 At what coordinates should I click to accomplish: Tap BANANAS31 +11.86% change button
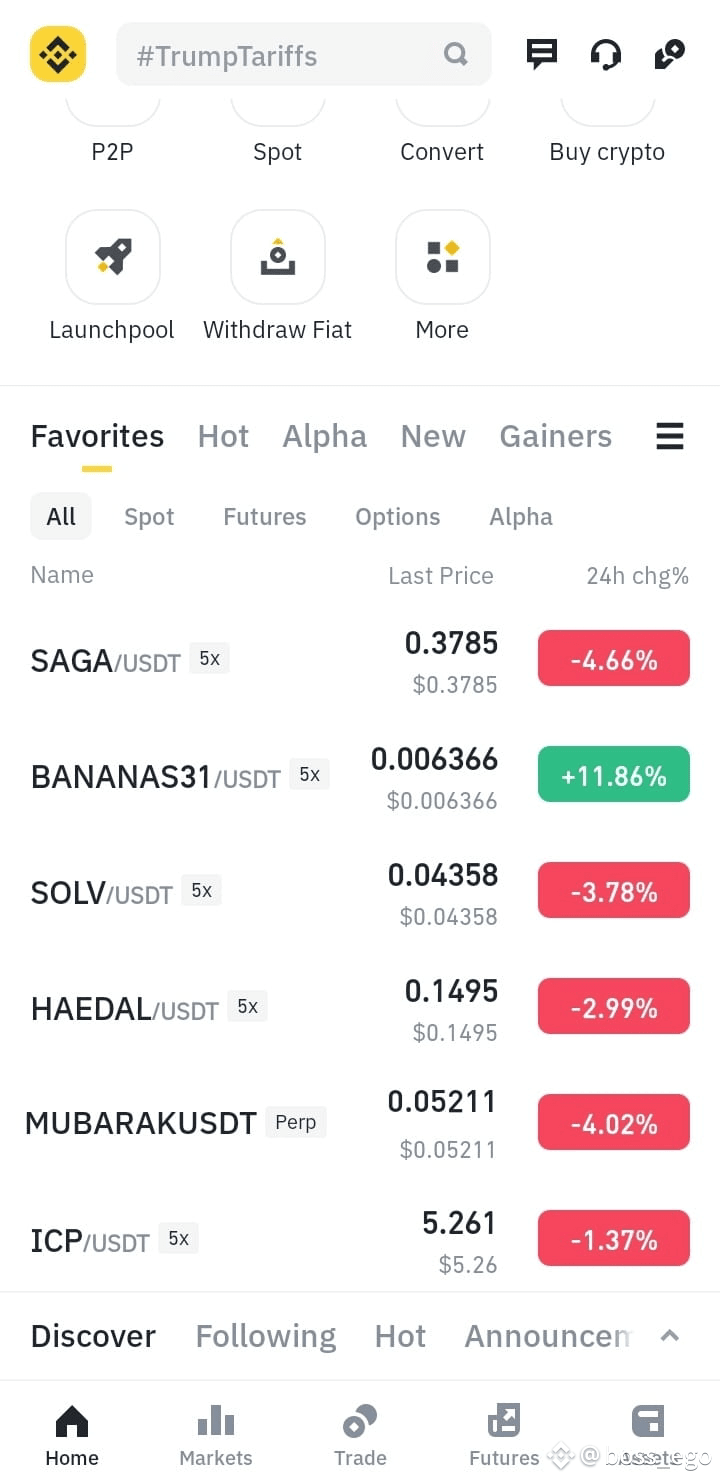(614, 775)
